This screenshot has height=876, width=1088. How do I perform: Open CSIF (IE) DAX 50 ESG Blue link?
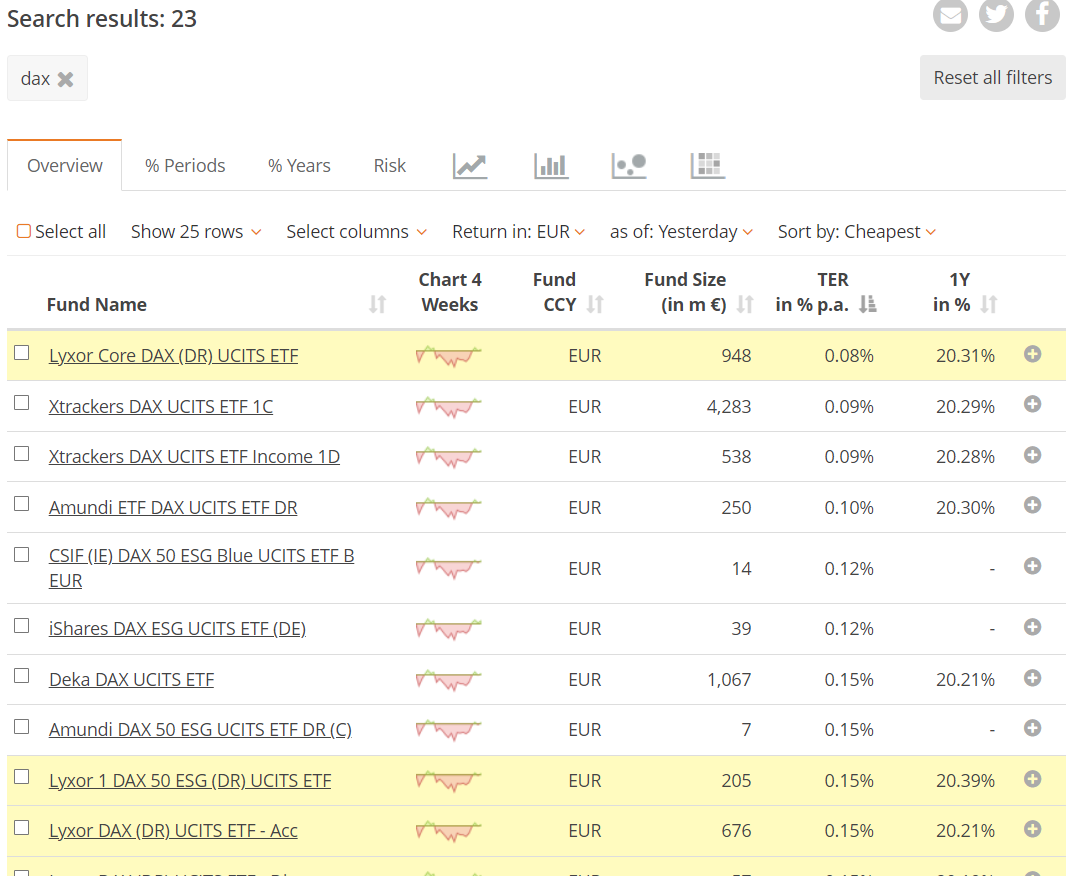tap(201, 568)
